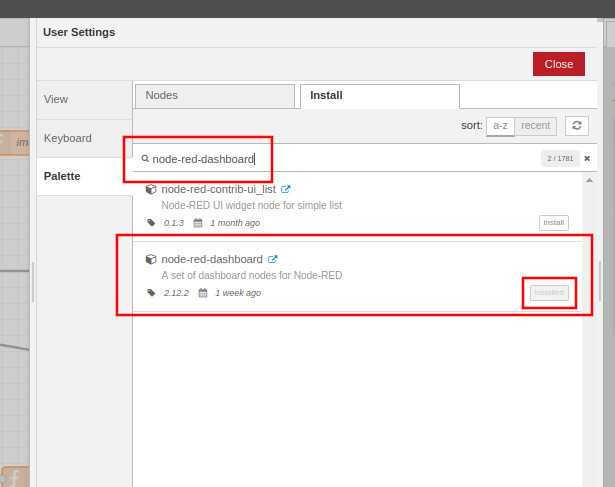The height and width of the screenshot is (487, 615).
Task: Close the User Settings dialog
Action: tap(559, 64)
